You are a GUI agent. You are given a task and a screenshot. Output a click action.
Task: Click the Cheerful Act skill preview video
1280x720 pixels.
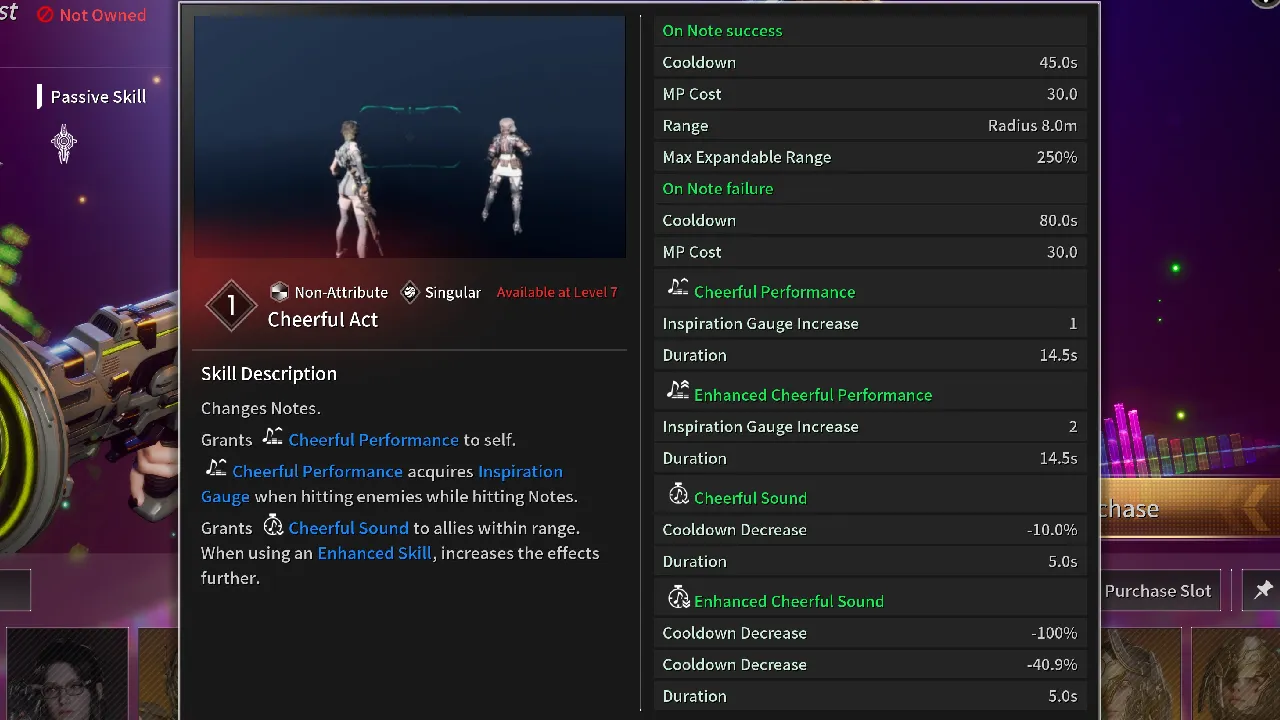[409, 137]
